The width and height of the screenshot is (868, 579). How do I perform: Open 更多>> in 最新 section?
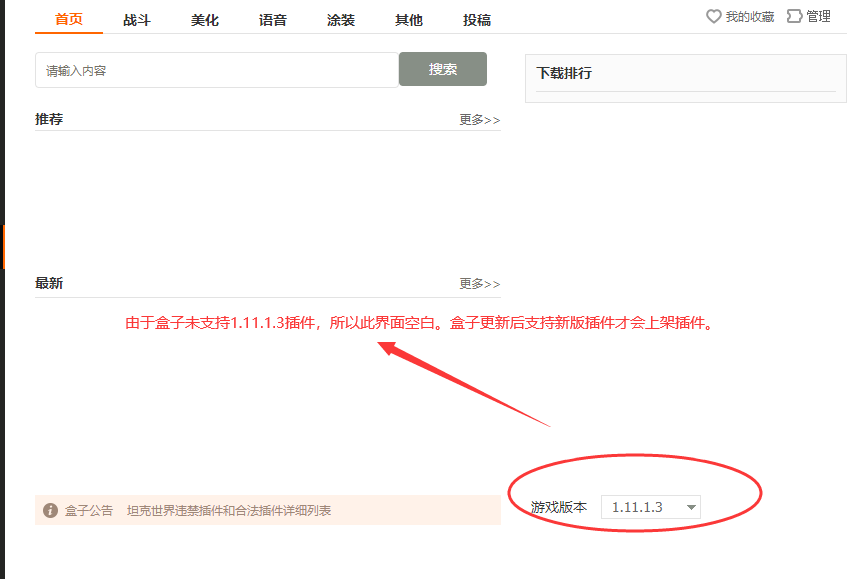point(479,283)
